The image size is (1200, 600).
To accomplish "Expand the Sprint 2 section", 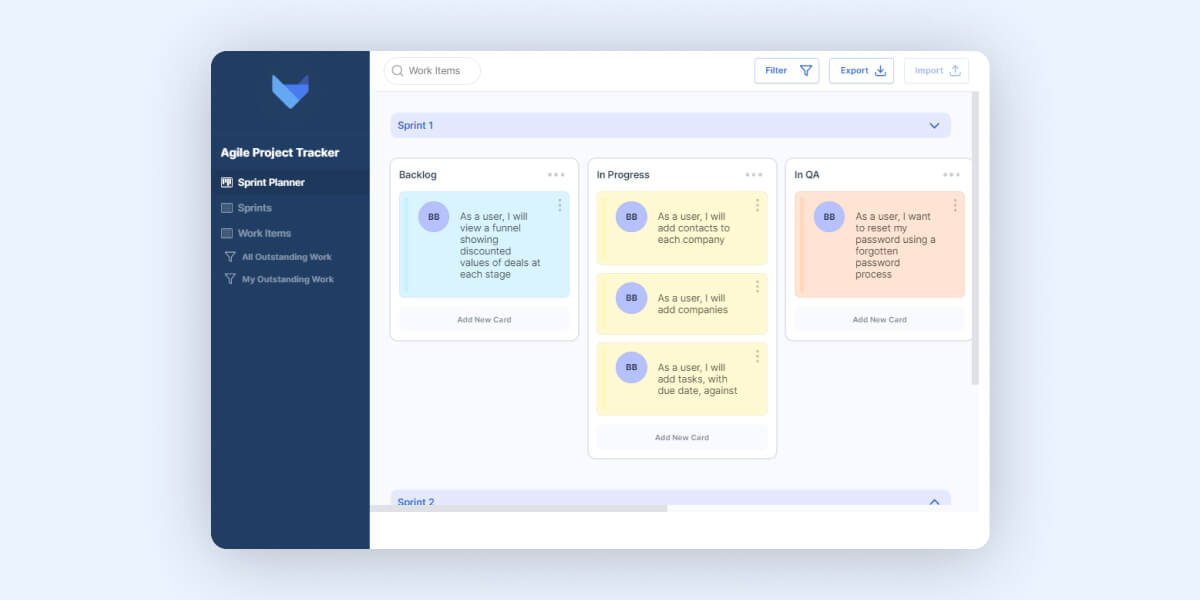I will coord(934,502).
